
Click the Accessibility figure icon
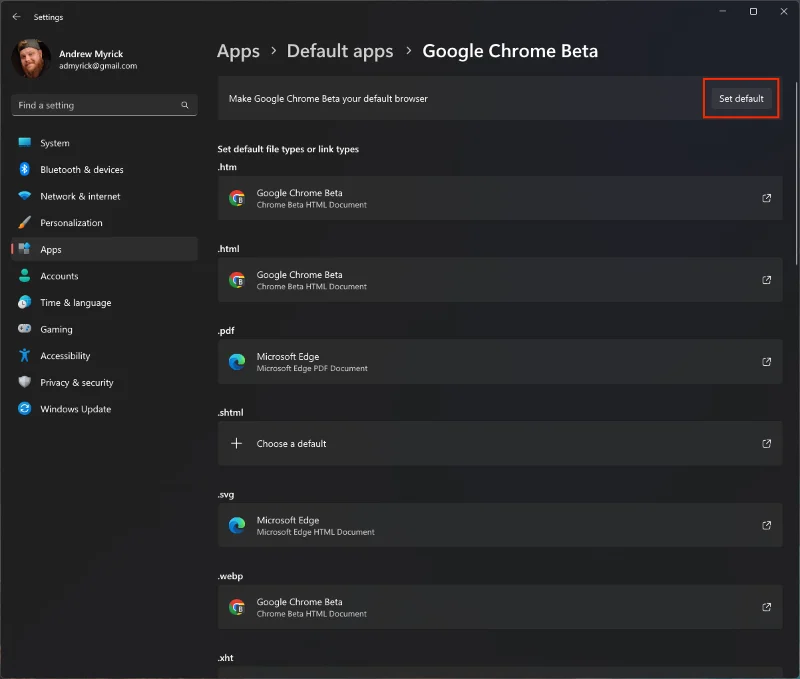(x=24, y=355)
